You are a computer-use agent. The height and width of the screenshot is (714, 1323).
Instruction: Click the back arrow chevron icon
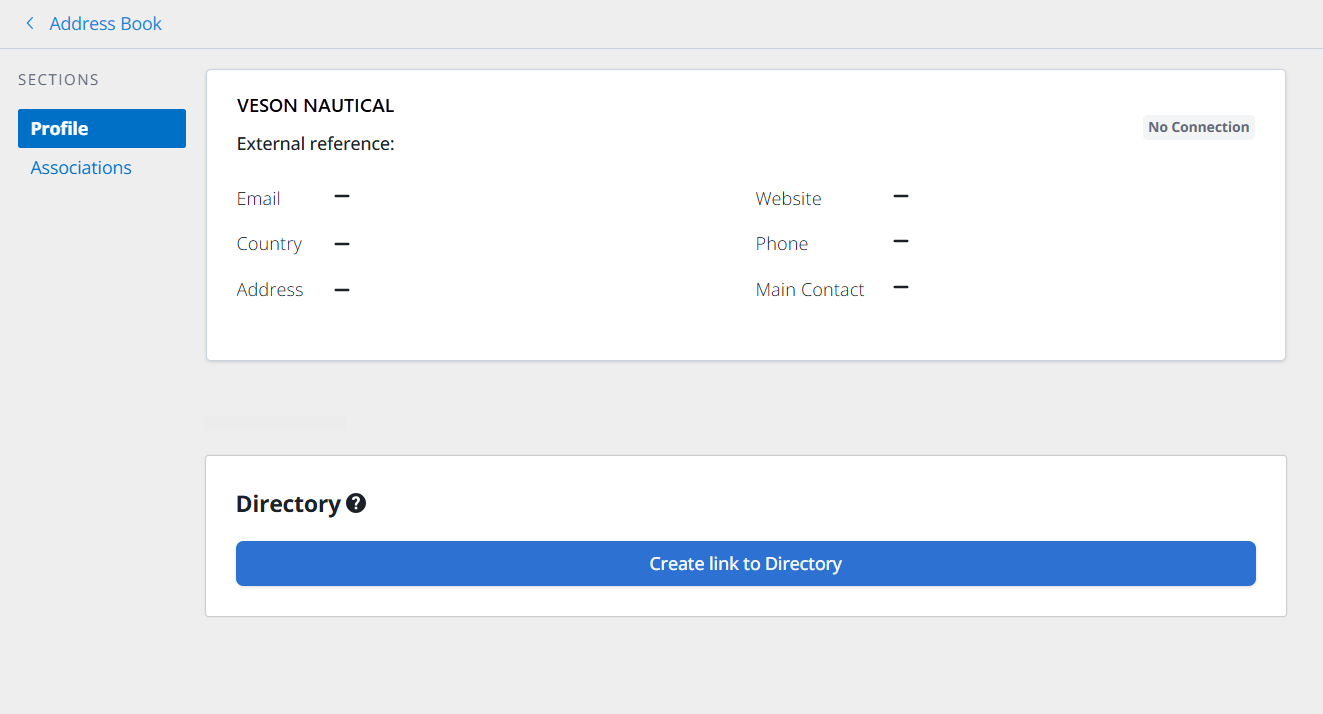tap(29, 23)
